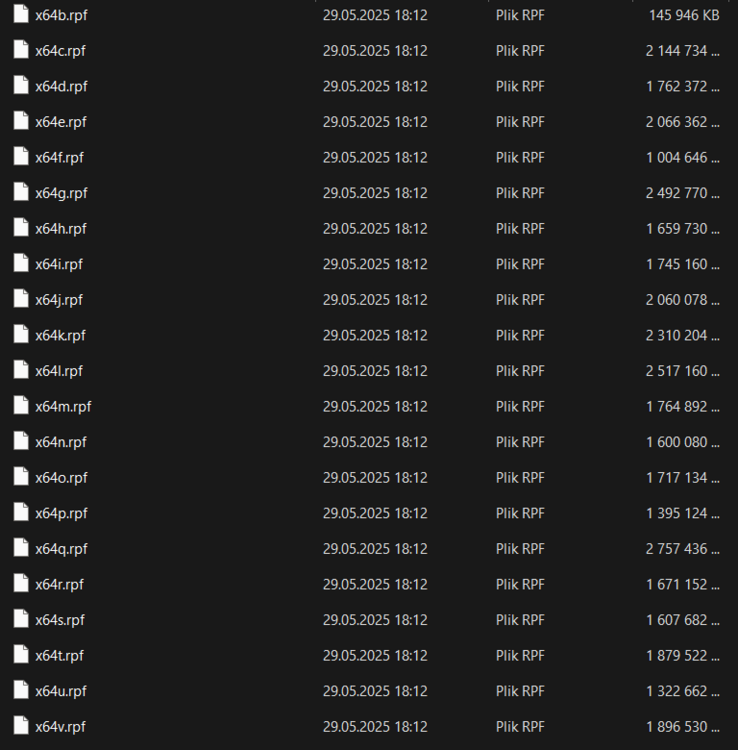Select the file name x64v.rpf
The image size is (738, 750).
click(x=60, y=727)
